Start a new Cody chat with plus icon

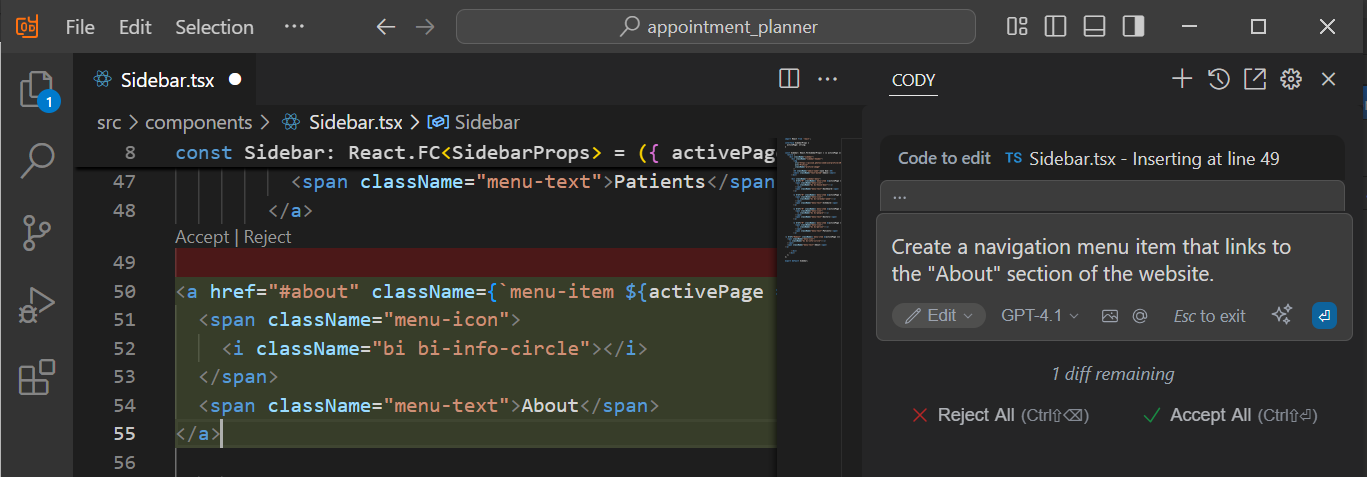pyautogui.click(x=1182, y=80)
